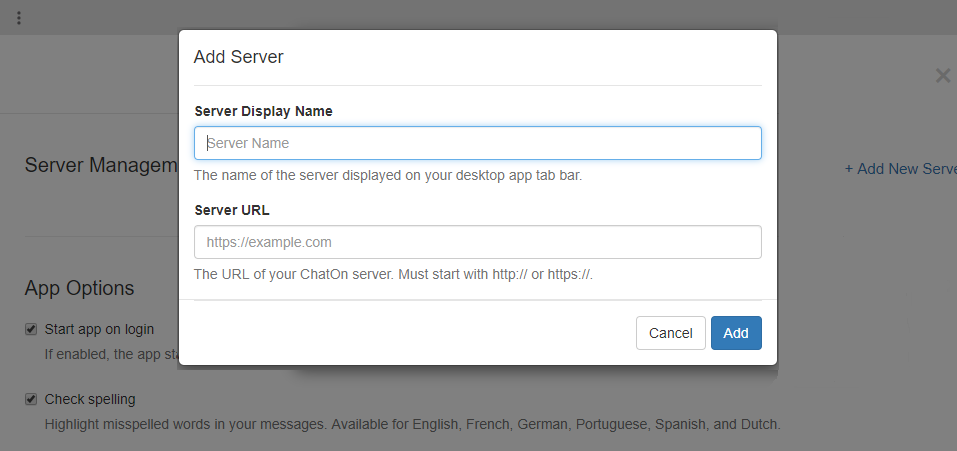Screen dimensions: 957x451
Task: Click the desktop app tab bar help text
Action: pos(387,175)
